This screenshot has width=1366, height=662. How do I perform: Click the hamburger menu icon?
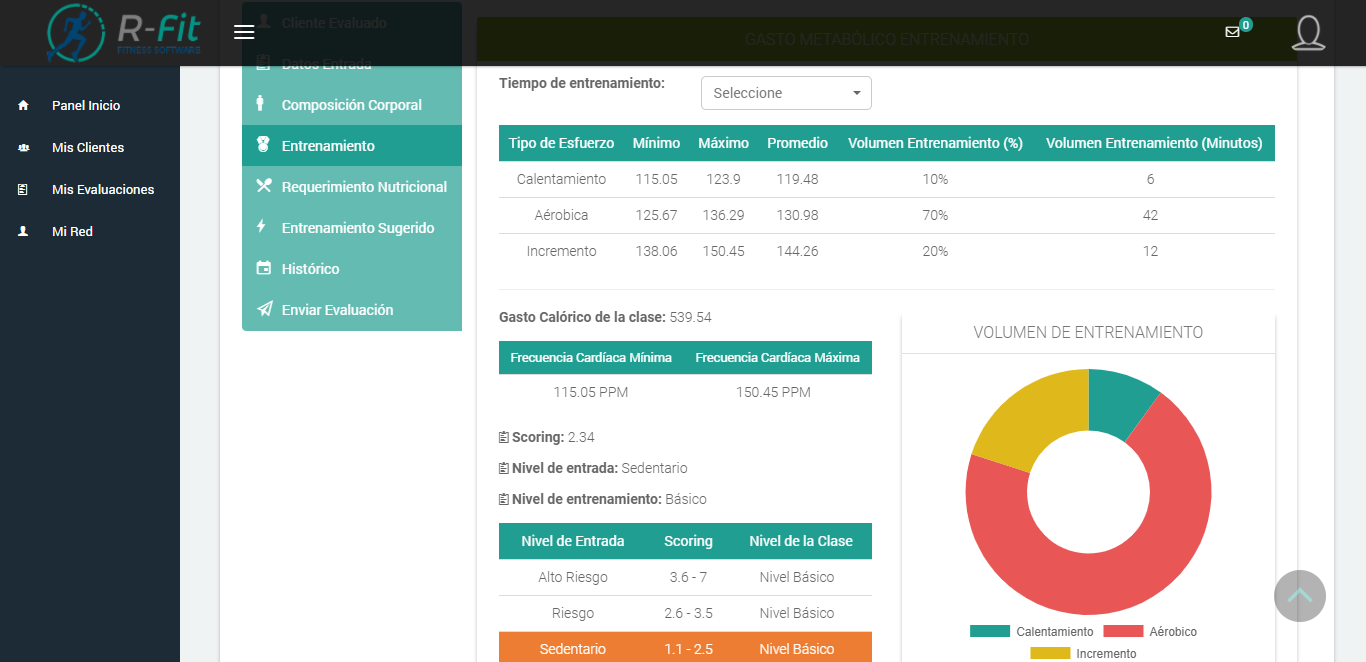pyautogui.click(x=244, y=32)
